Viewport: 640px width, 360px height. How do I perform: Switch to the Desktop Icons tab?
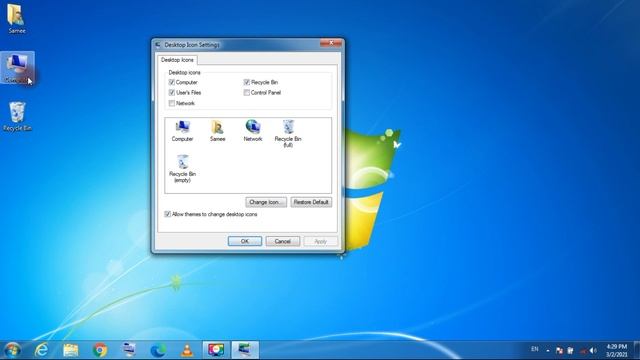177,60
